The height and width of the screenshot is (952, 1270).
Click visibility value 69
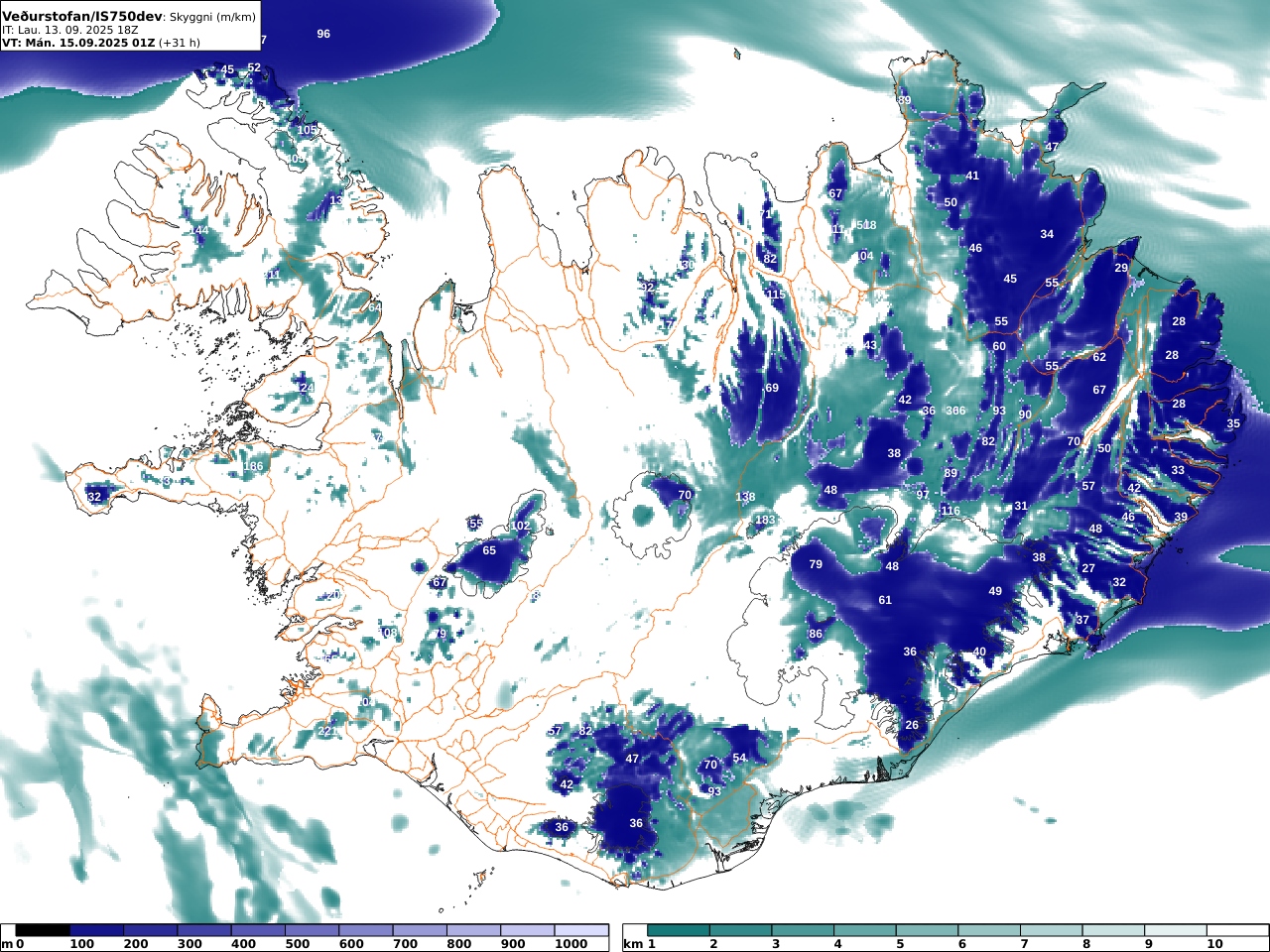tap(772, 388)
